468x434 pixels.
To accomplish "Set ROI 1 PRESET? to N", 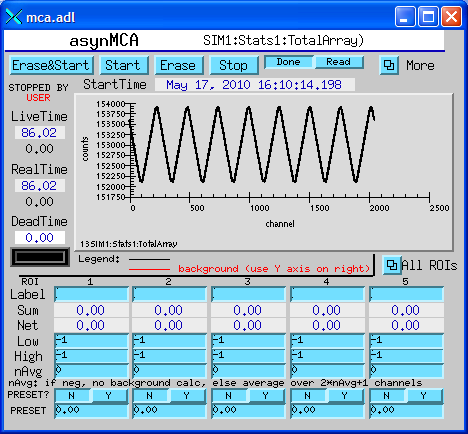I will (72, 396).
